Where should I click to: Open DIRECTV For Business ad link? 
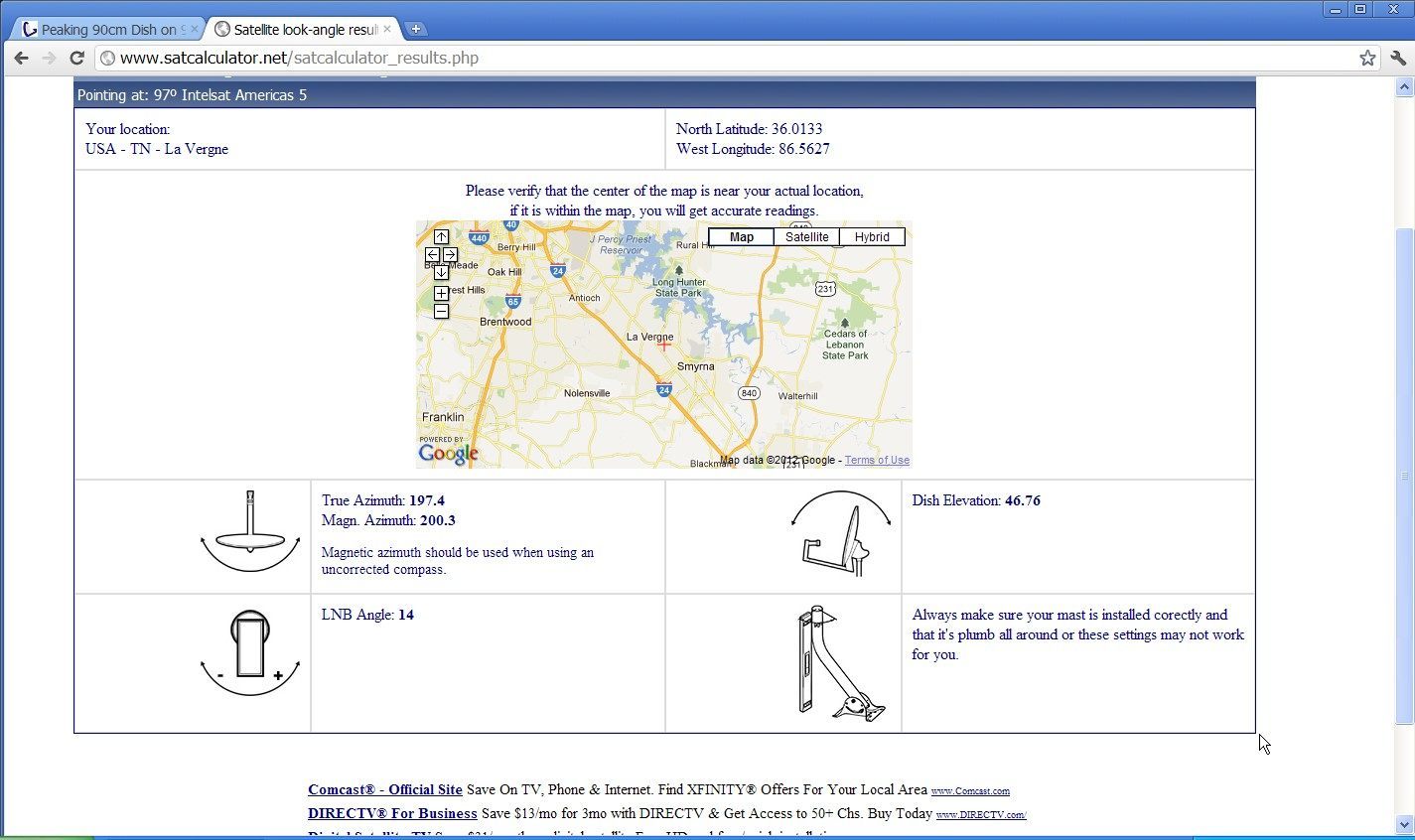pyautogui.click(x=392, y=813)
